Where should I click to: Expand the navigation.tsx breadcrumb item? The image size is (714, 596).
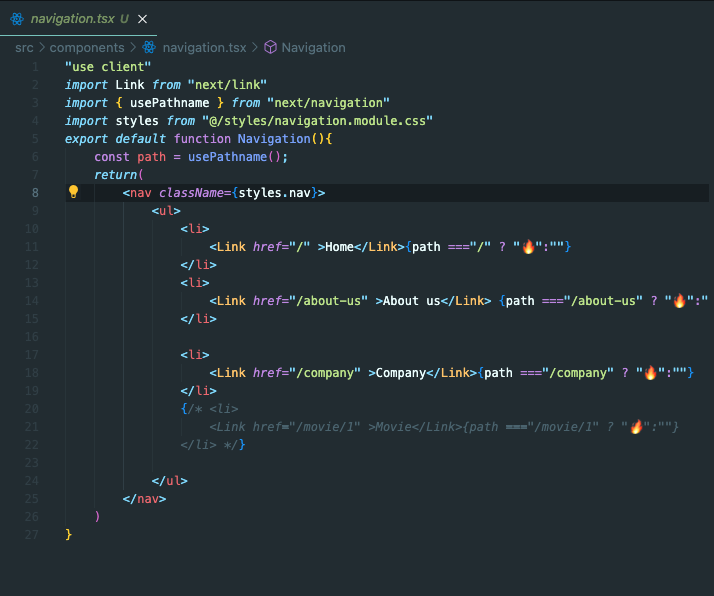pos(203,47)
